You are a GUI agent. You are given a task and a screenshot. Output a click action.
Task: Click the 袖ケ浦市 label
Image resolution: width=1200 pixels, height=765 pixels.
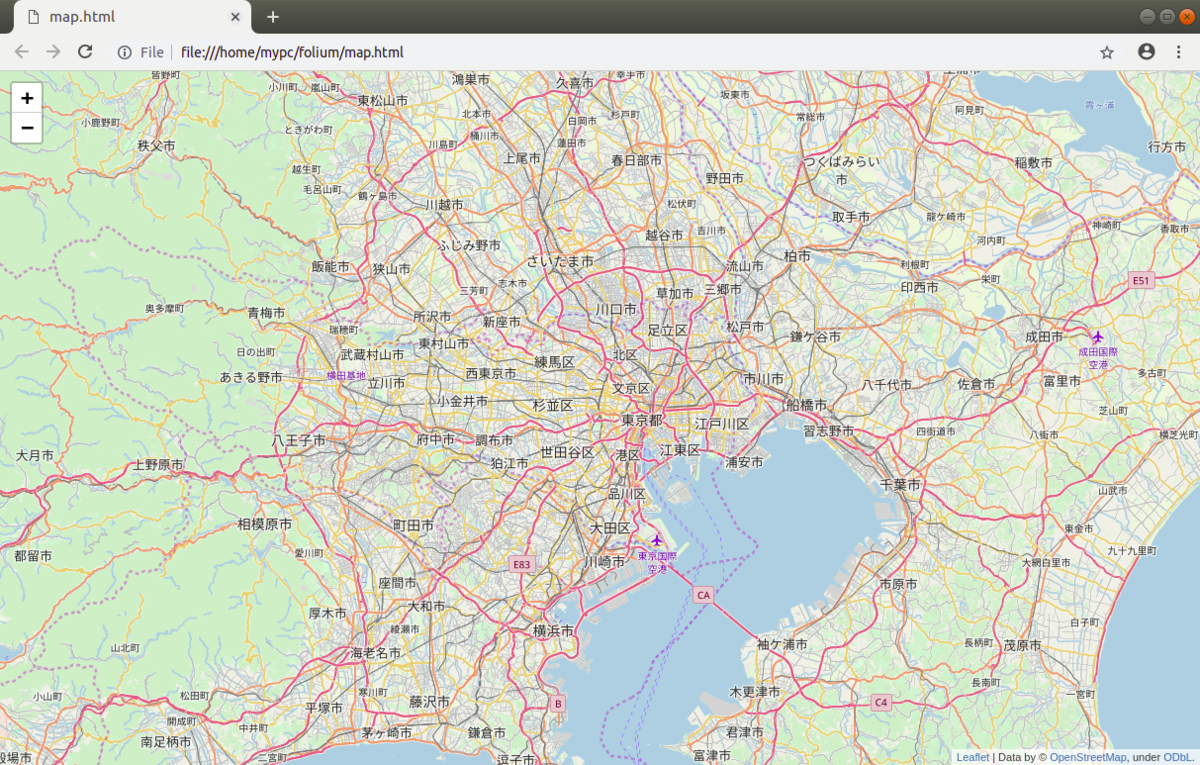[x=782, y=644]
